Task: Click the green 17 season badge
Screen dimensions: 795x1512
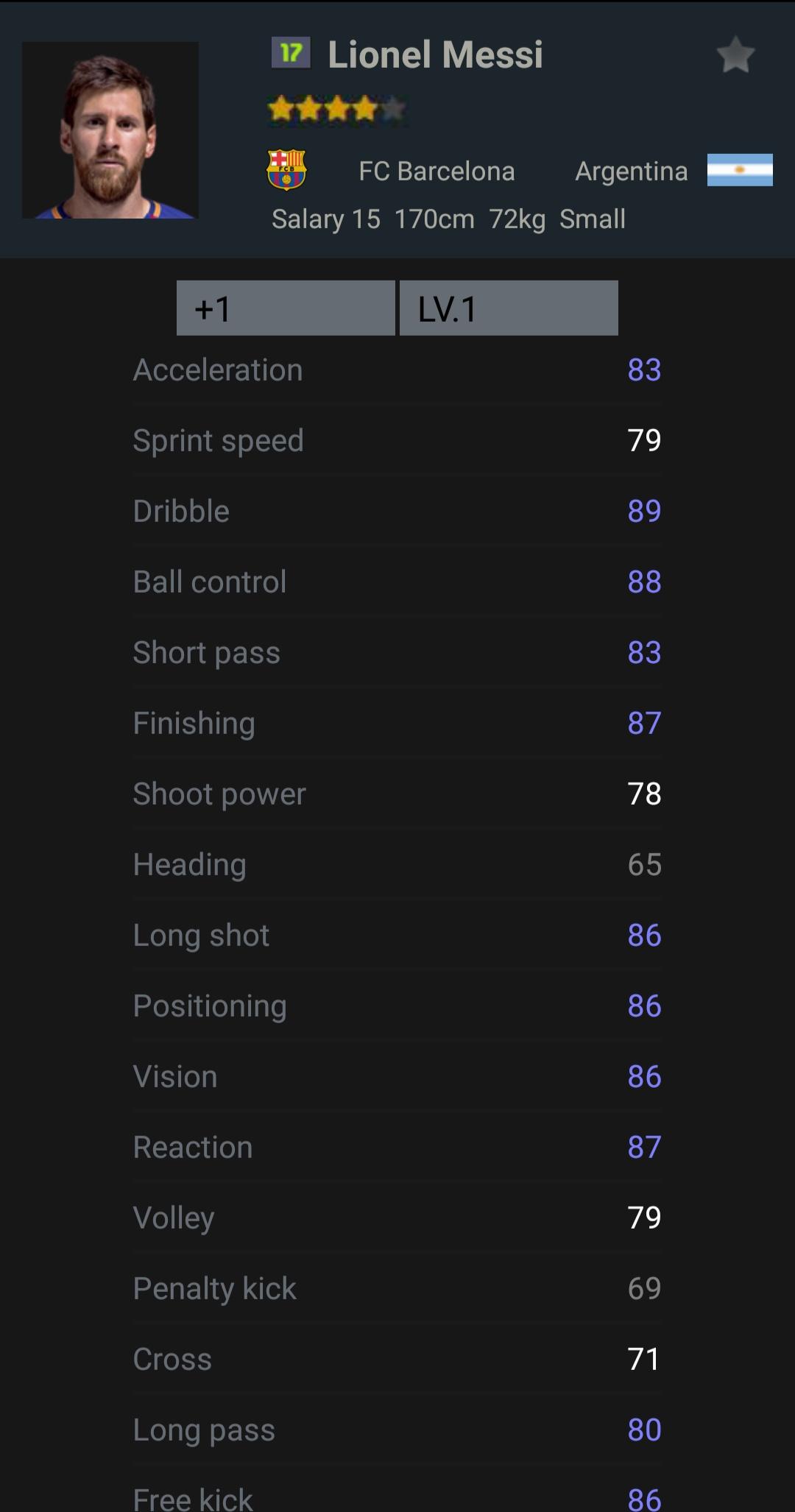Action: (291, 53)
